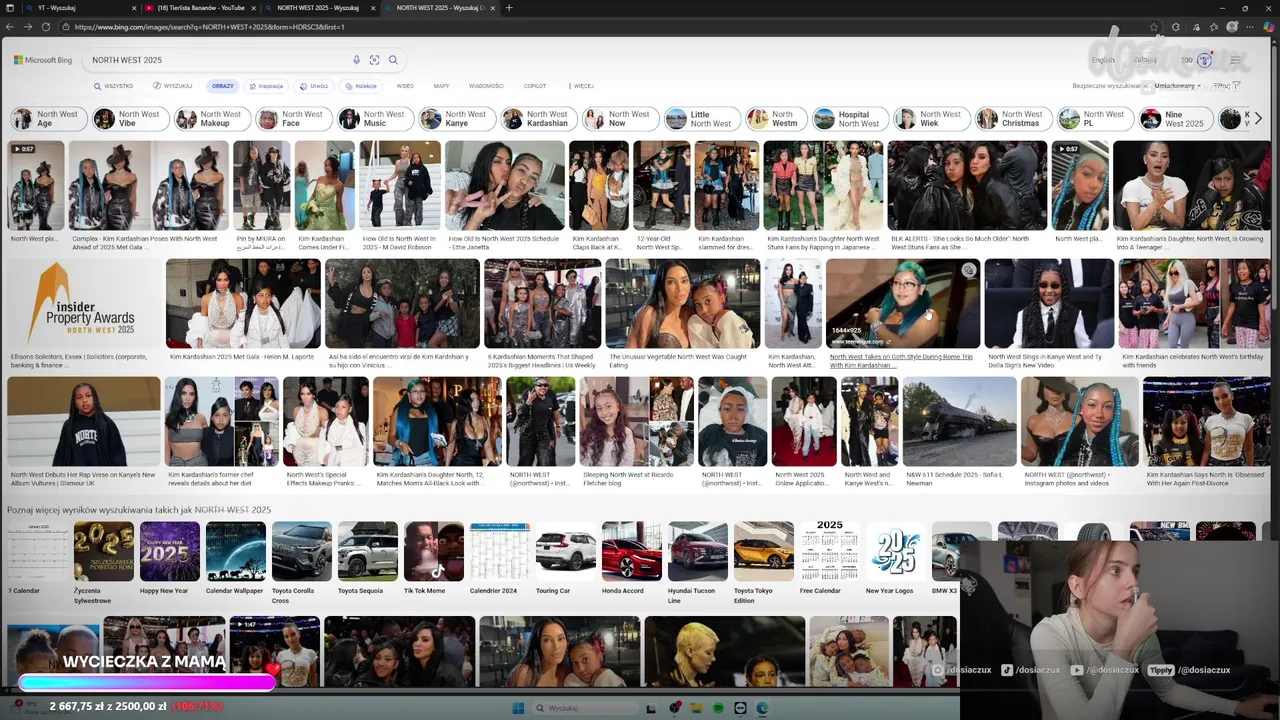The image size is (1280, 720).
Task: Click the Zaloguj sign-in button
Action: [x=1146, y=60]
